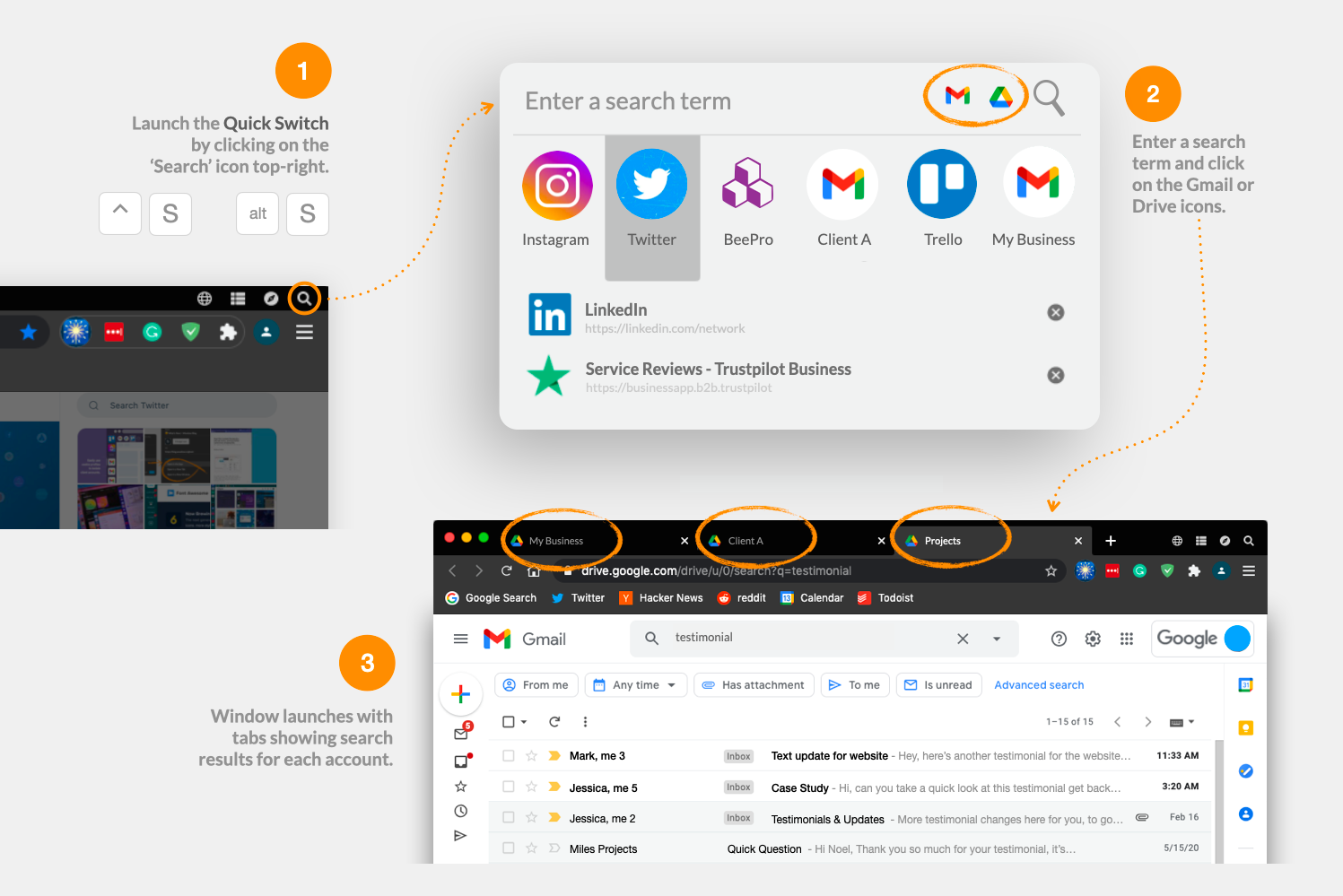This screenshot has width=1343, height=896.
Task: Click the blue star icon in the Twitter window
Action: tap(29, 333)
